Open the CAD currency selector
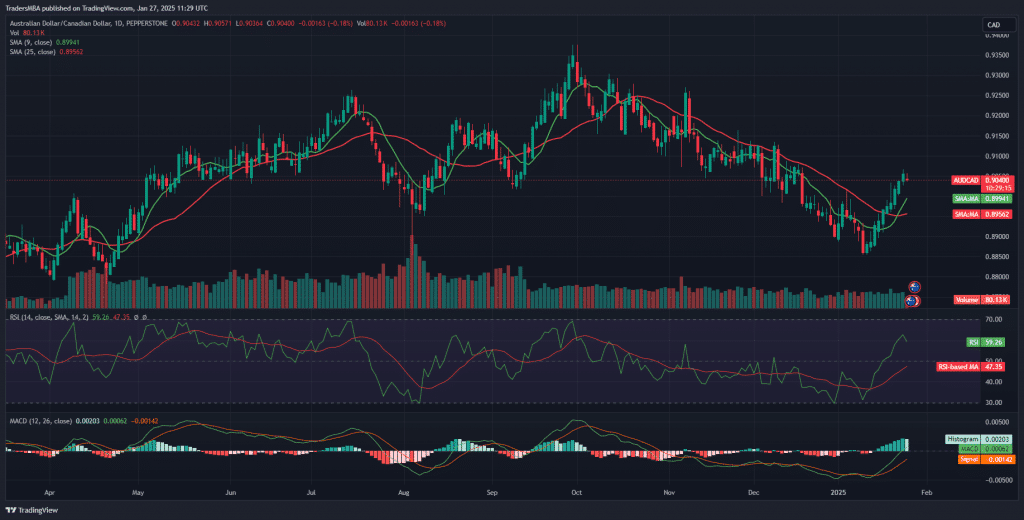This screenshot has width=1024, height=520. pyautogui.click(x=994, y=25)
